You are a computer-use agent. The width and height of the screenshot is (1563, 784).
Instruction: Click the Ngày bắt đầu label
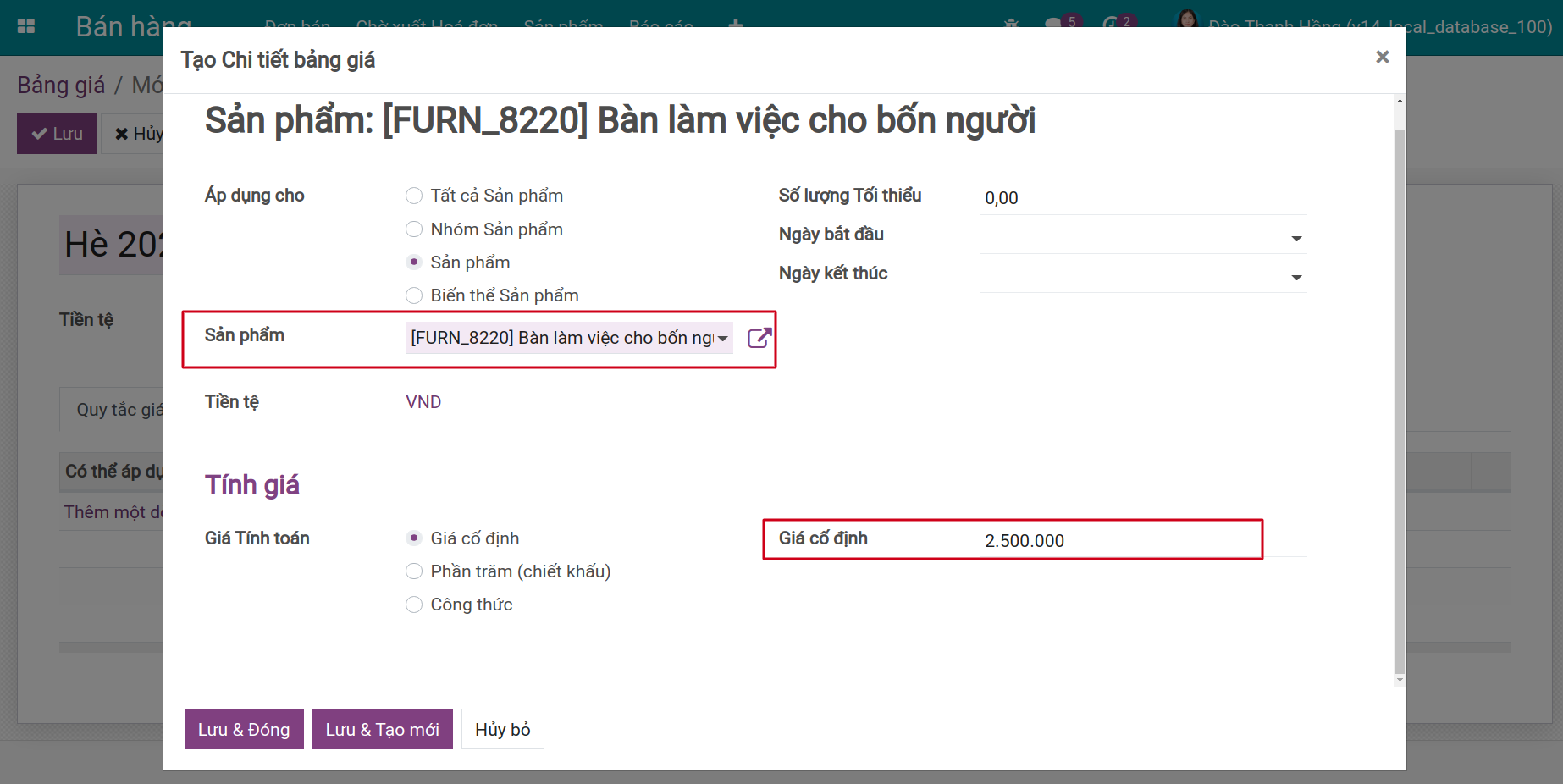click(x=831, y=235)
